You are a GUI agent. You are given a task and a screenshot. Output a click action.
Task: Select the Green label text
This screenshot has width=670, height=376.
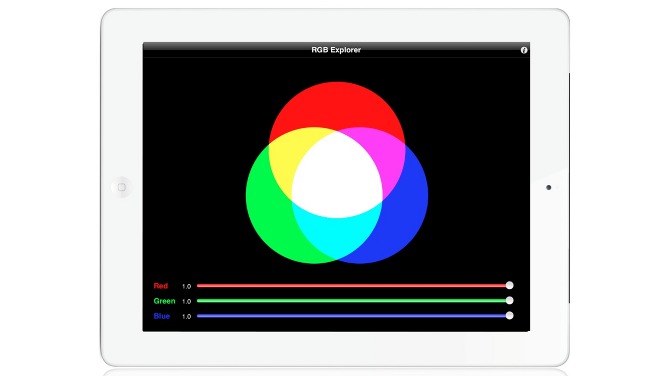(165, 301)
